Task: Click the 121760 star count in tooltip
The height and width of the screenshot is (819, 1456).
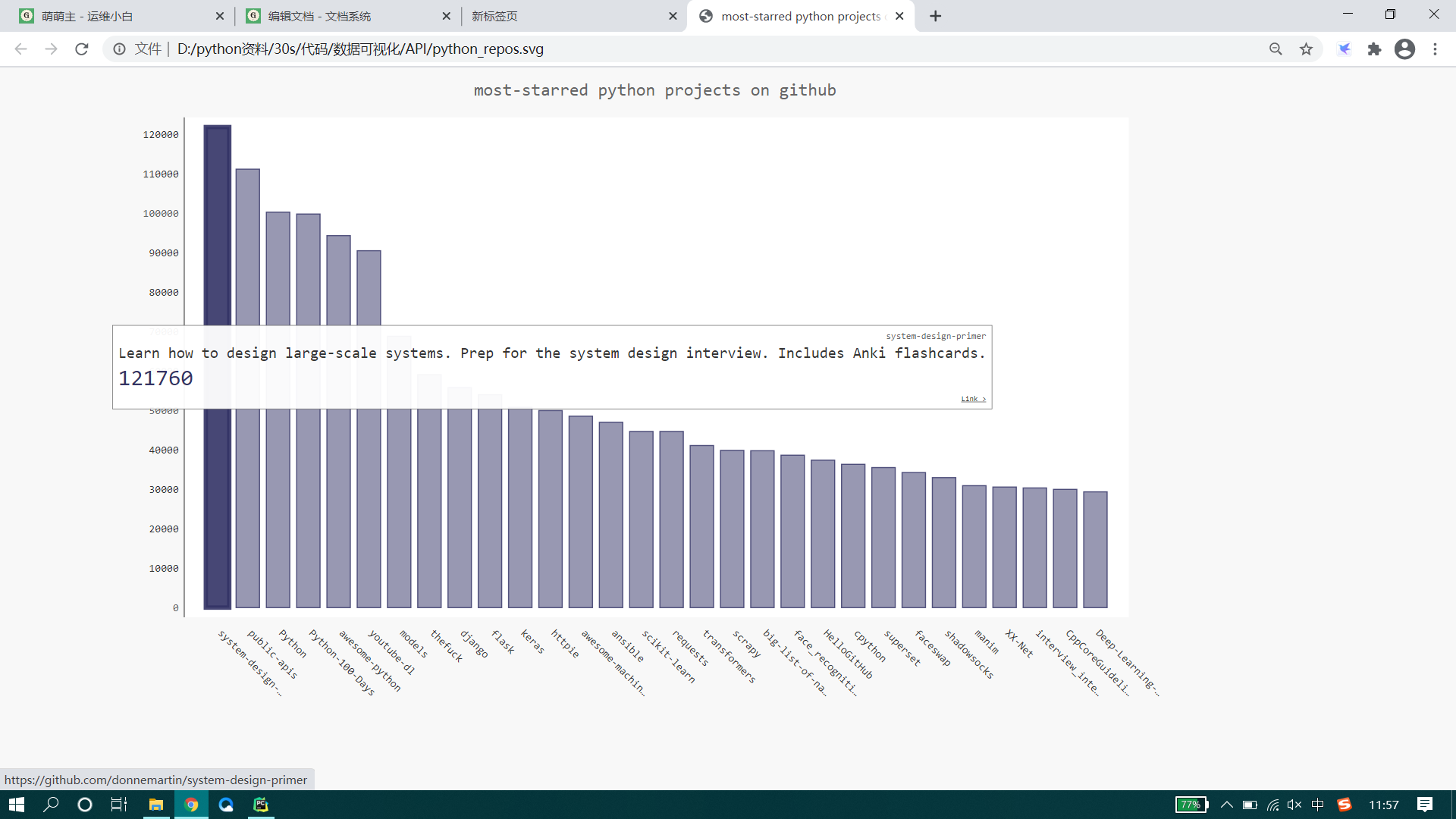Action: coord(155,378)
